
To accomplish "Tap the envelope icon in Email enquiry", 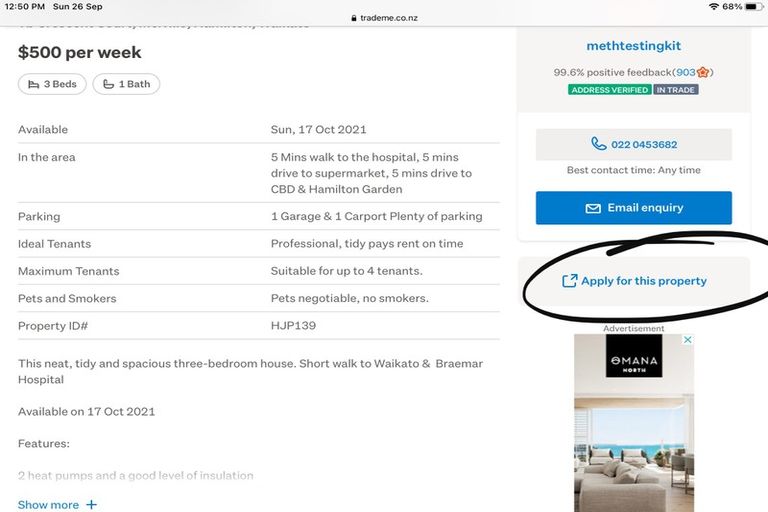I will pyautogui.click(x=593, y=208).
